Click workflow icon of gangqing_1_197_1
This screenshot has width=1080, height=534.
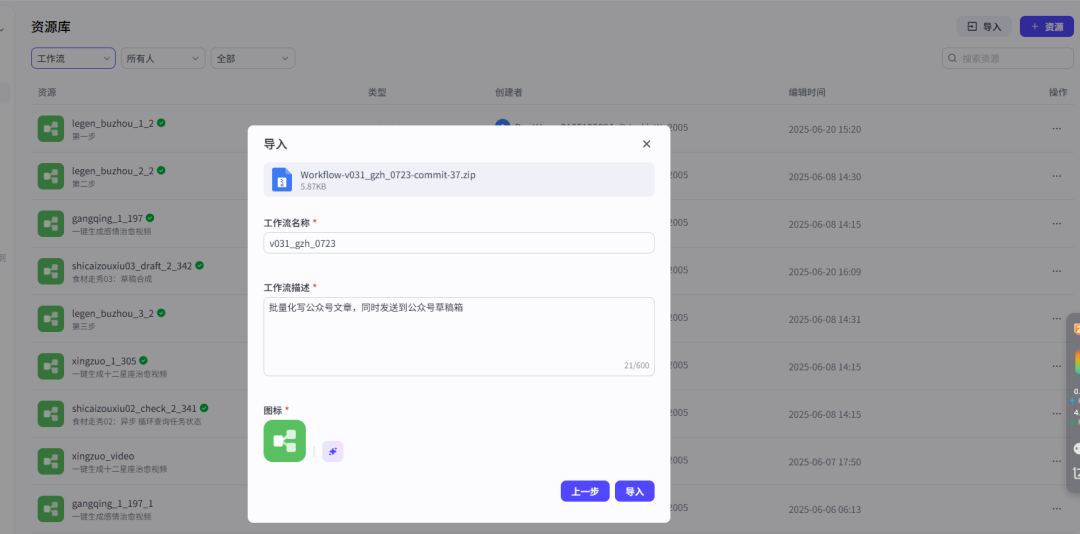pos(51,509)
